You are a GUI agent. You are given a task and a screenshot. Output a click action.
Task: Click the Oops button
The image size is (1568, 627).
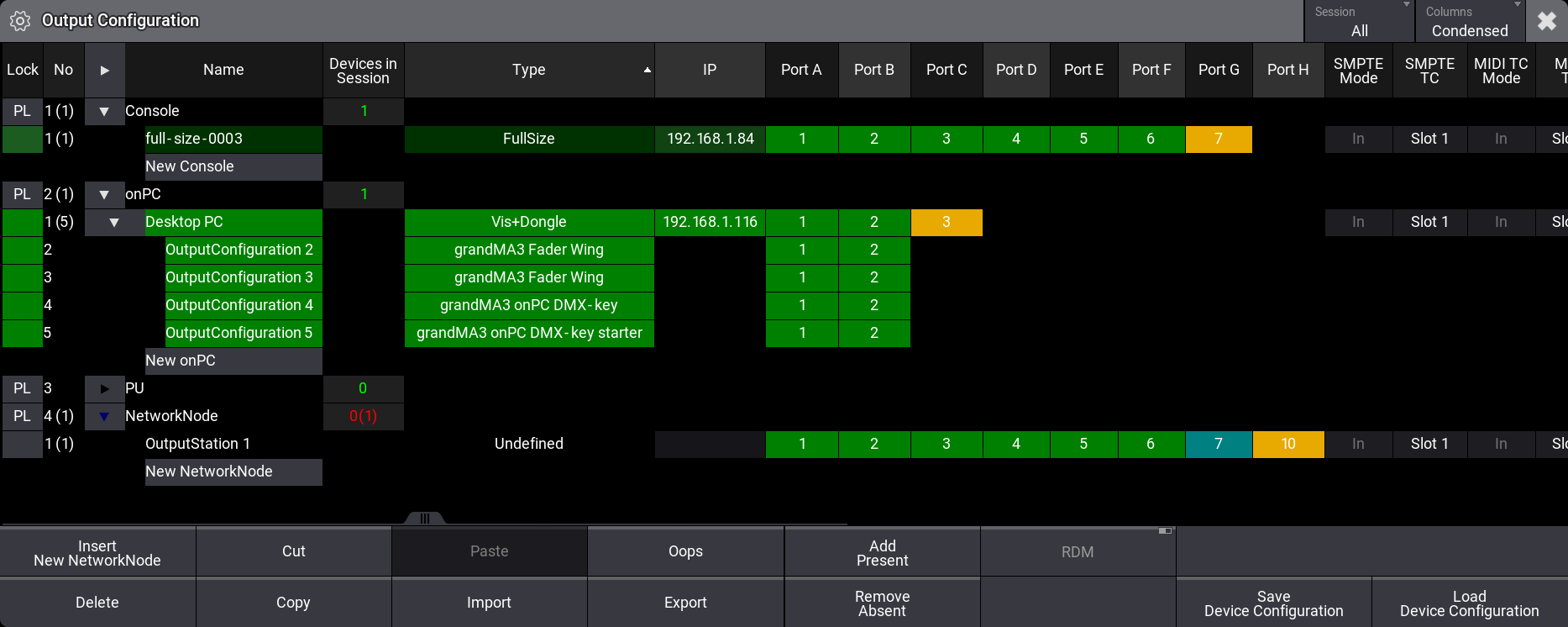pos(685,552)
